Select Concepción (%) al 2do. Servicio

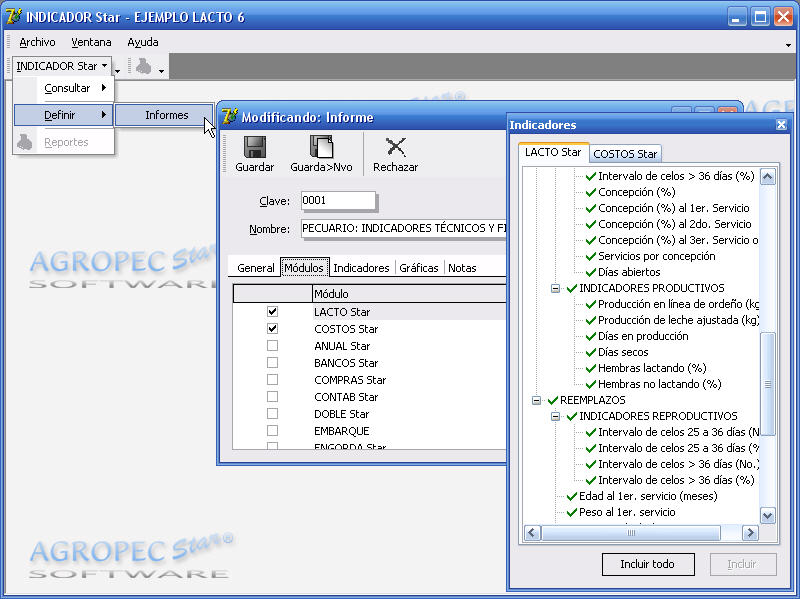(x=674, y=224)
